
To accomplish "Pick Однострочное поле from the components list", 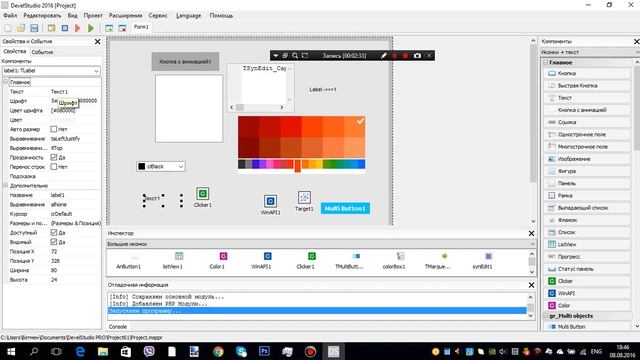I will (587, 134).
